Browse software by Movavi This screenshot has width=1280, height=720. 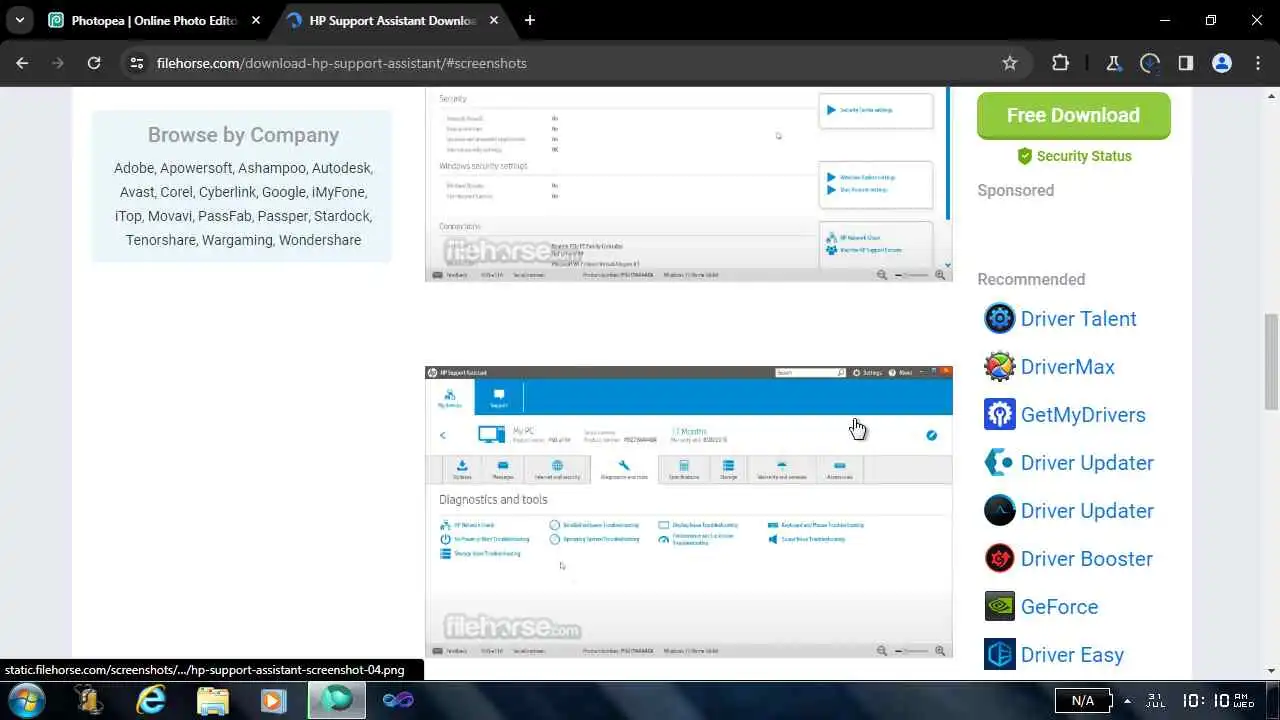coord(170,216)
